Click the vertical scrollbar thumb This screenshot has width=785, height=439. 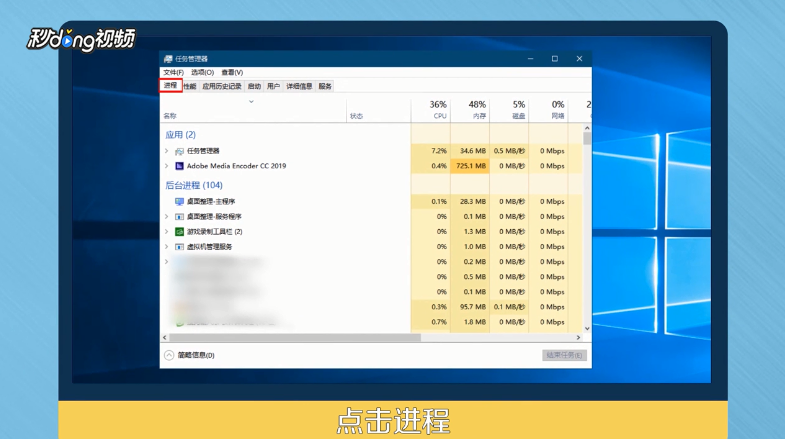coord(587,138)
